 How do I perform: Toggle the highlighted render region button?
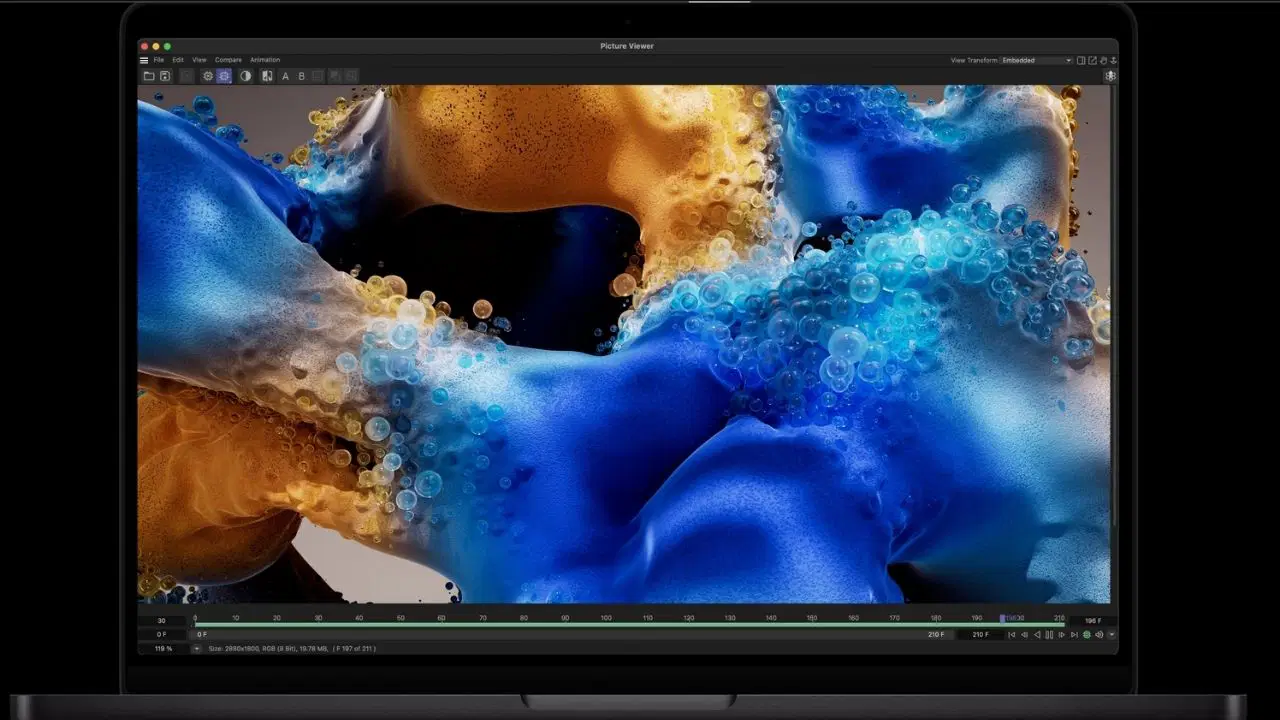point(224,76)
